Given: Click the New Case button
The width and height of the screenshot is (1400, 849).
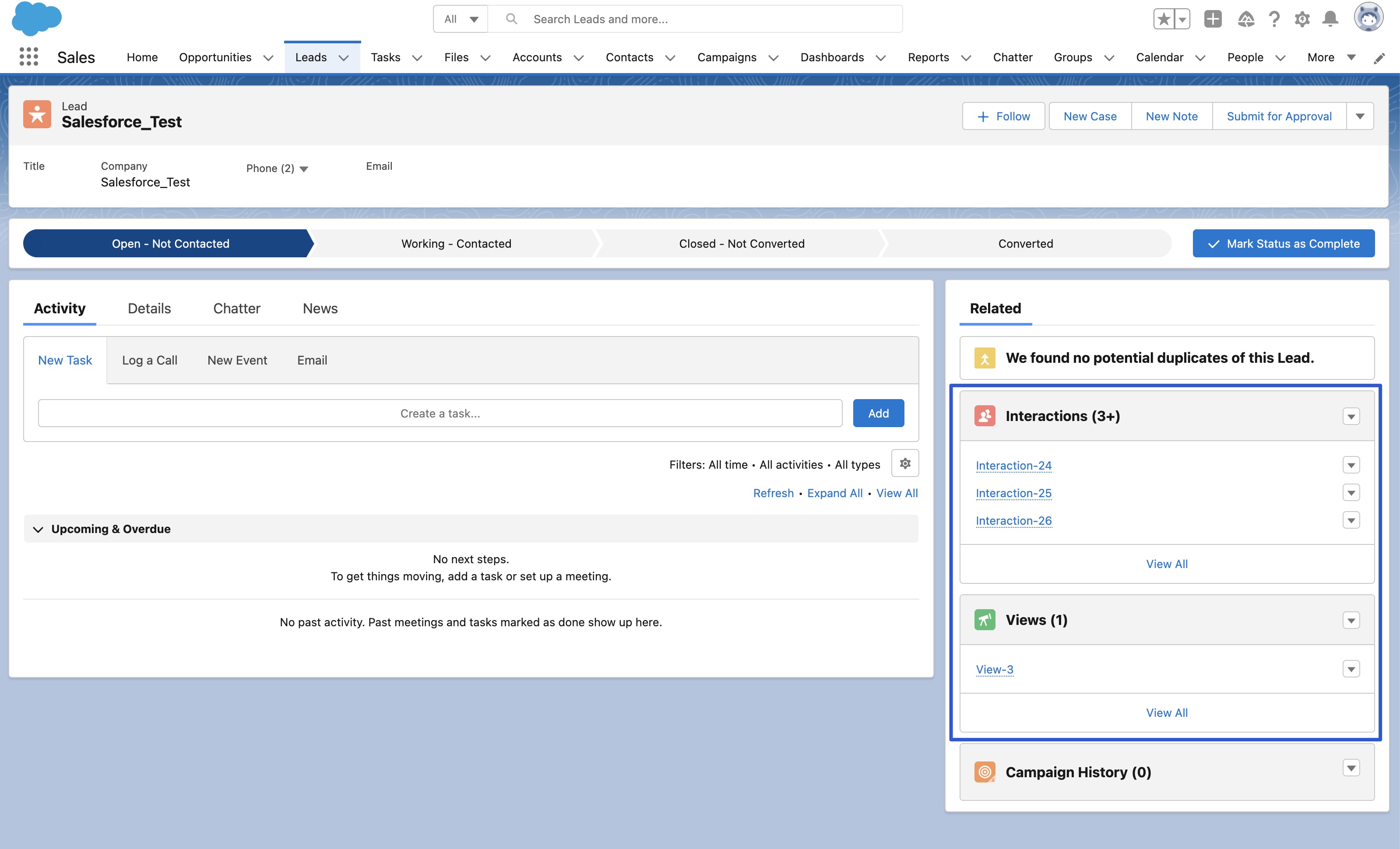Looking at the screenshot, I should click(x=1090, y=116).
